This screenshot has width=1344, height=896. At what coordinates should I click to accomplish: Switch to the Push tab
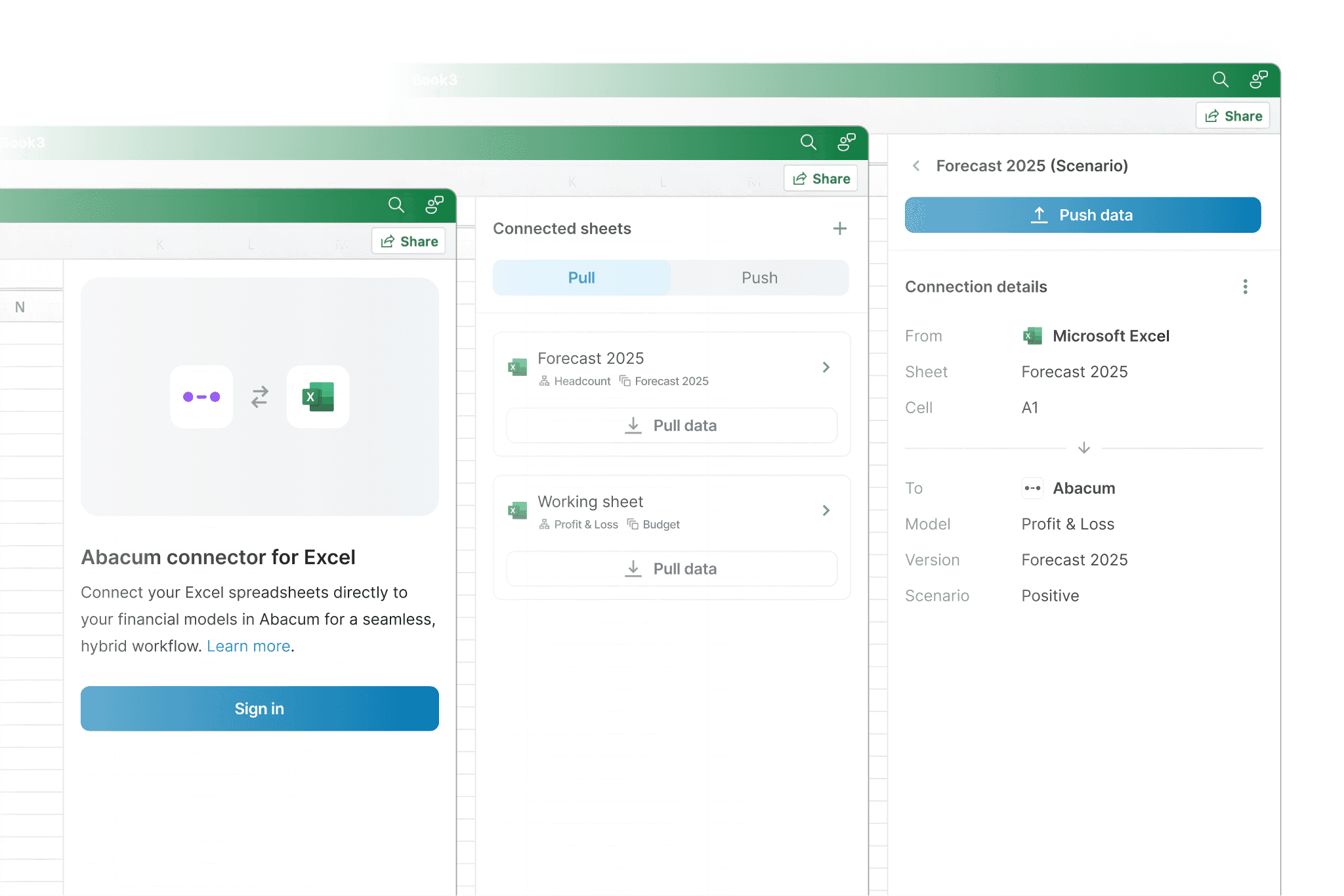point(759,278)
